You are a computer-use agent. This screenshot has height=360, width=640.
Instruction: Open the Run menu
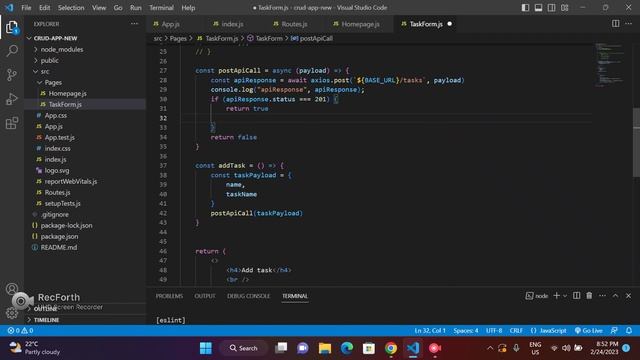(136, 8)
